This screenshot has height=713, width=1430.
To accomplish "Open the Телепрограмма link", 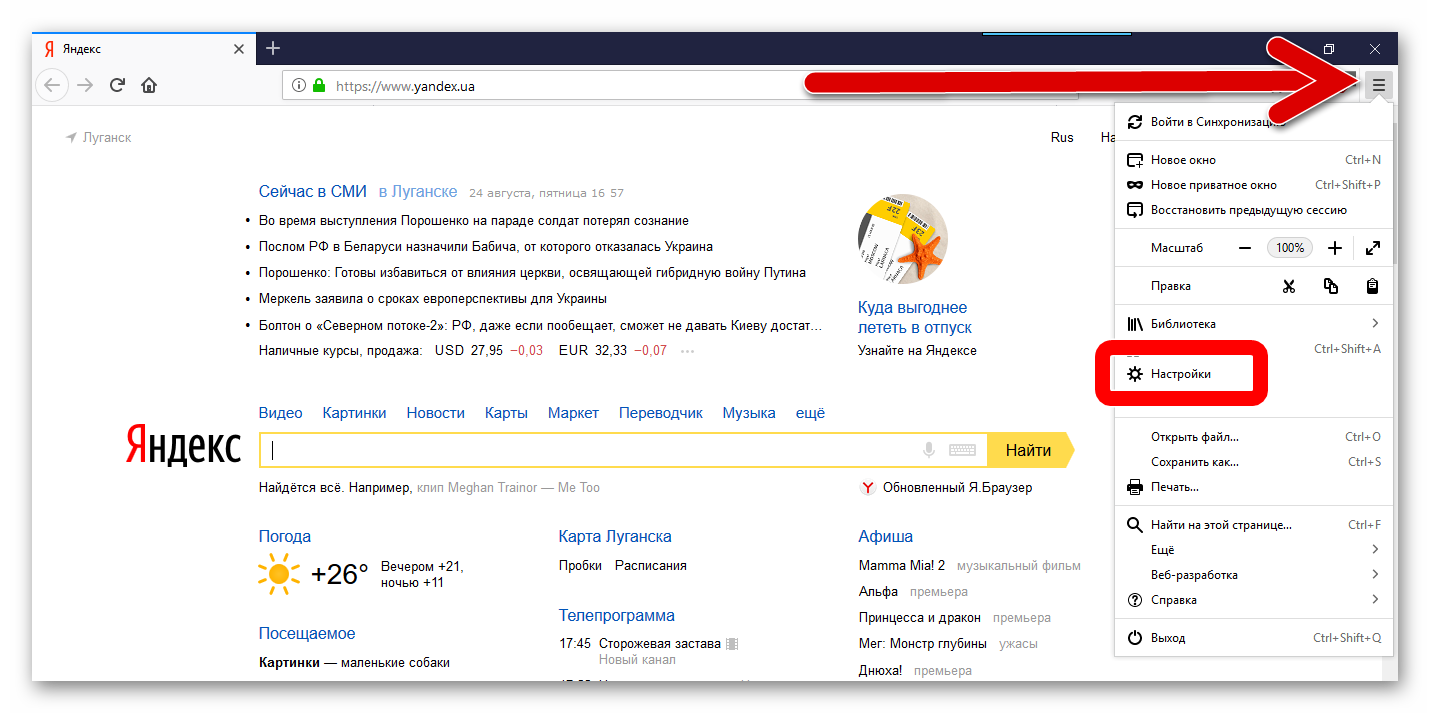I will point(617,615).
